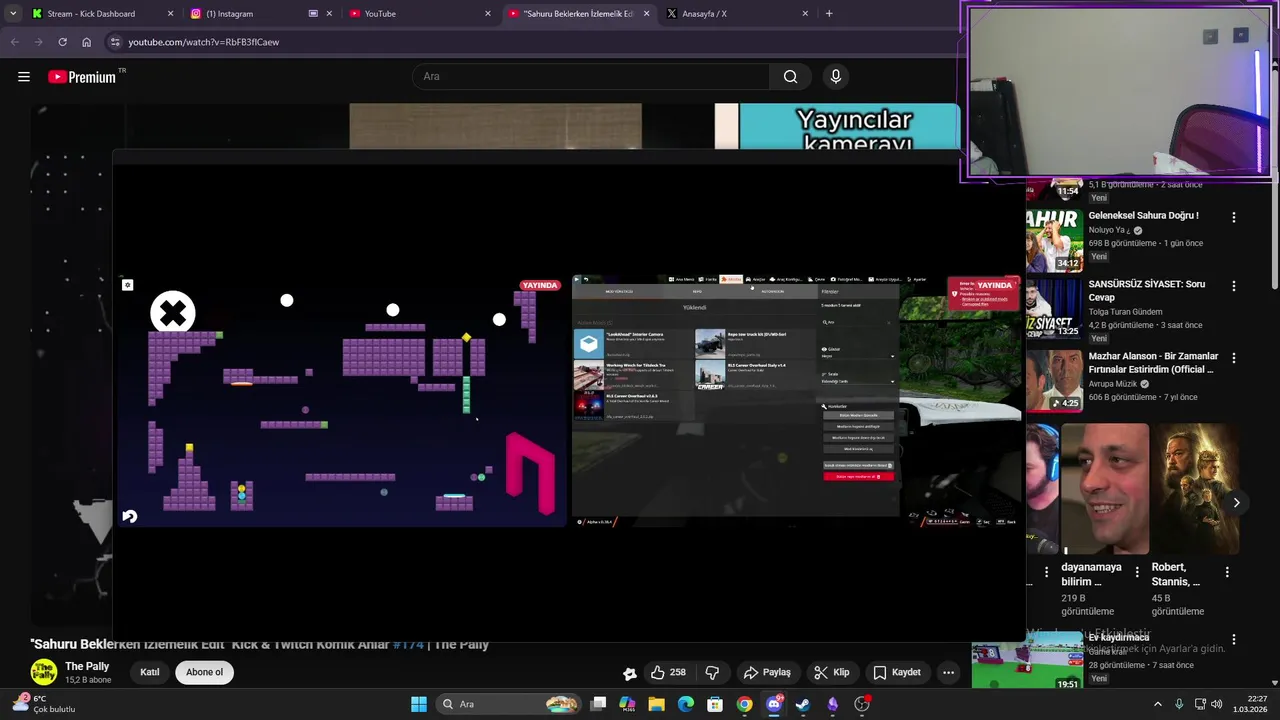Viewport: 1280px width, 720px height.
Task: Open site information icon in address bar
Action: [x=115, y=42]
